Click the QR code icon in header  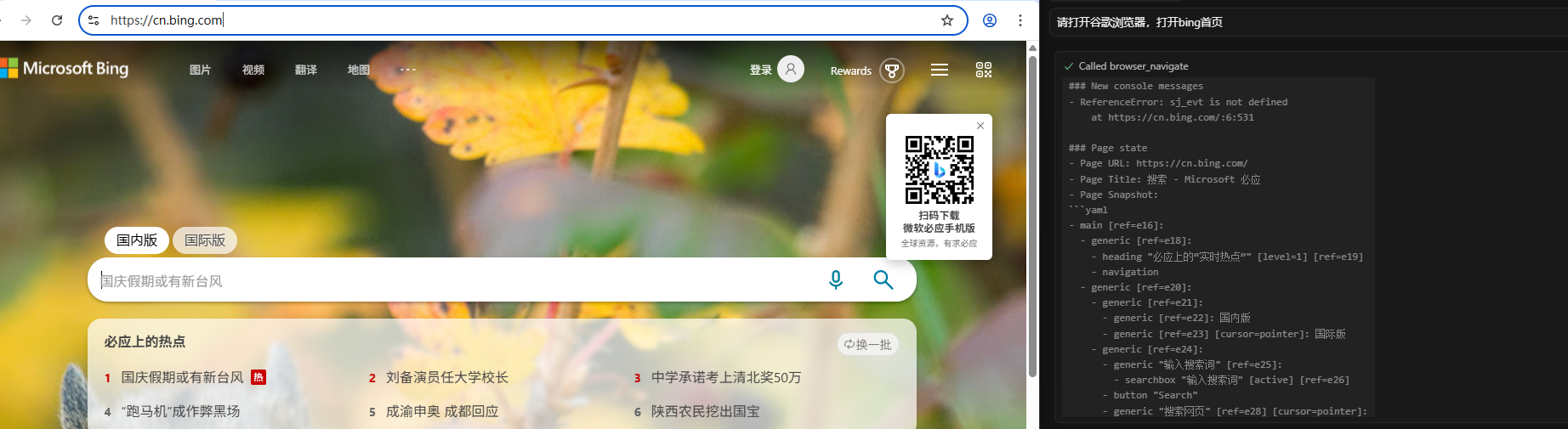point(984,70)
